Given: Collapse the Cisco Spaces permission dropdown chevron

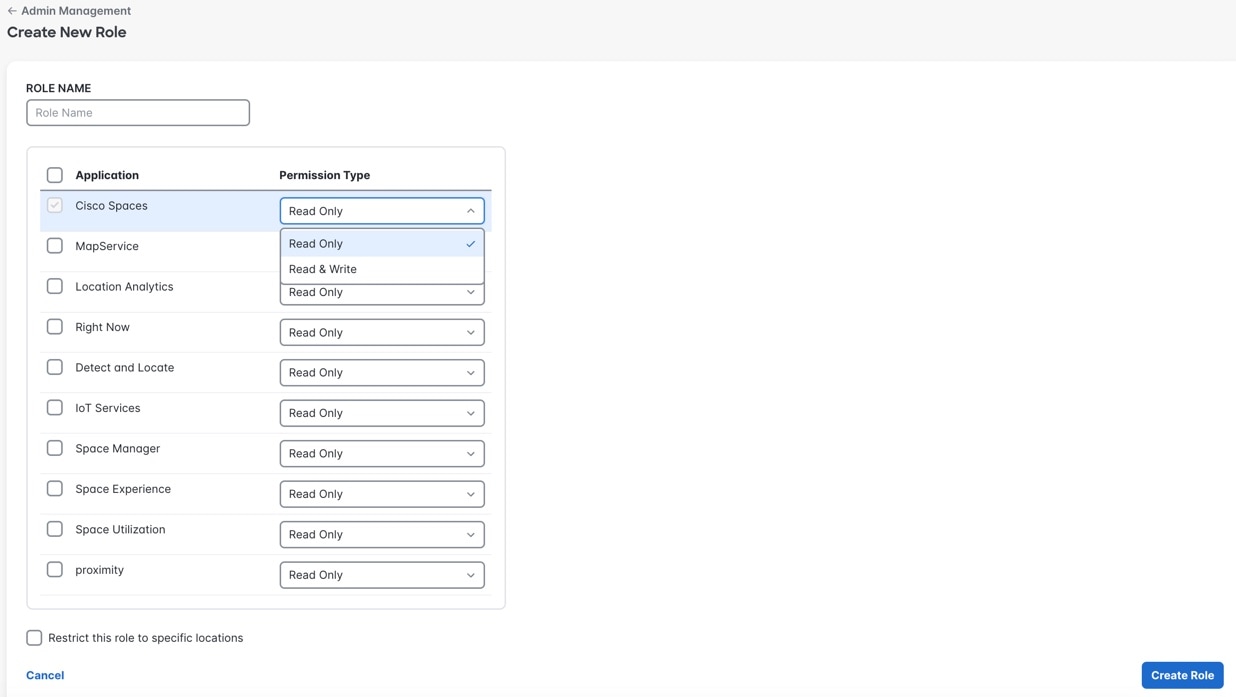Looking at the screenshot, I should coord(470,211).
